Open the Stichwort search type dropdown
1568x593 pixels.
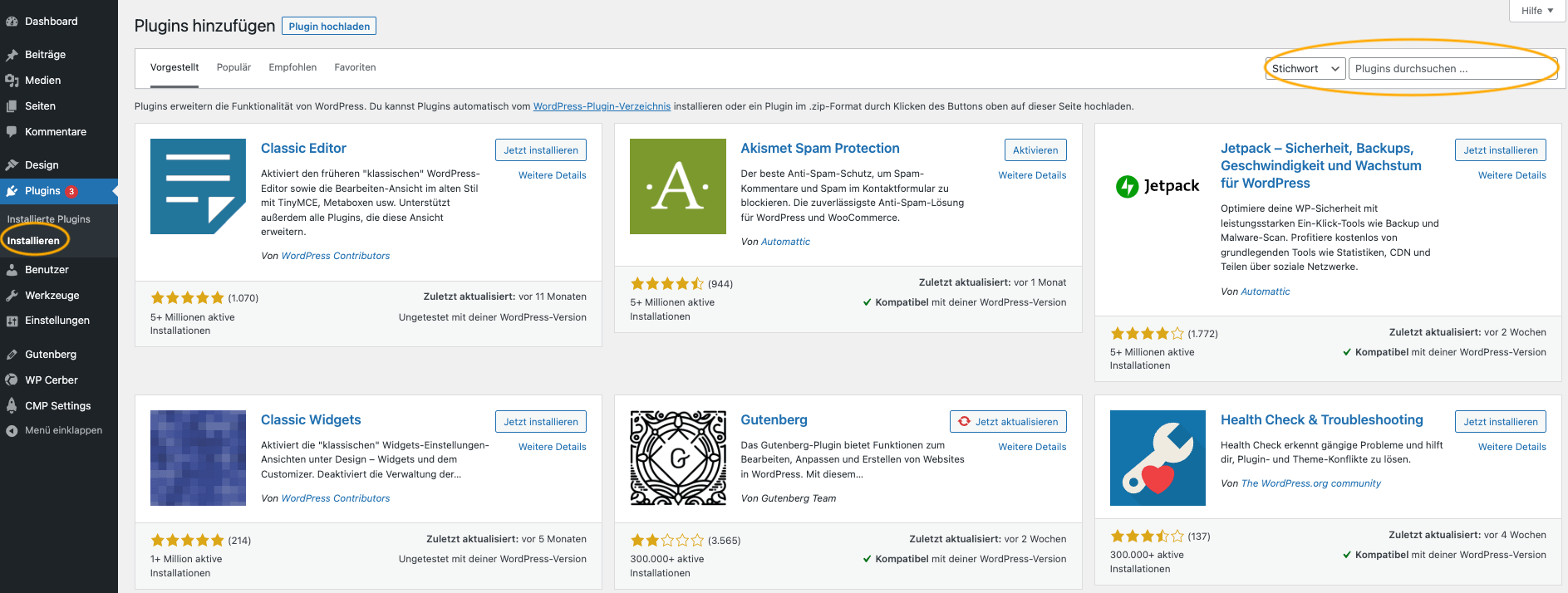[x=1305, y=69]
